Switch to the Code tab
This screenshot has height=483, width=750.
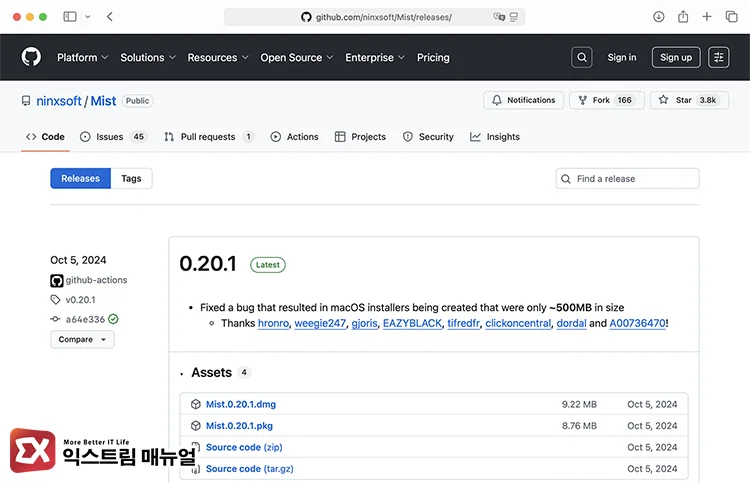pyautogui.click(x=45, y=137)
